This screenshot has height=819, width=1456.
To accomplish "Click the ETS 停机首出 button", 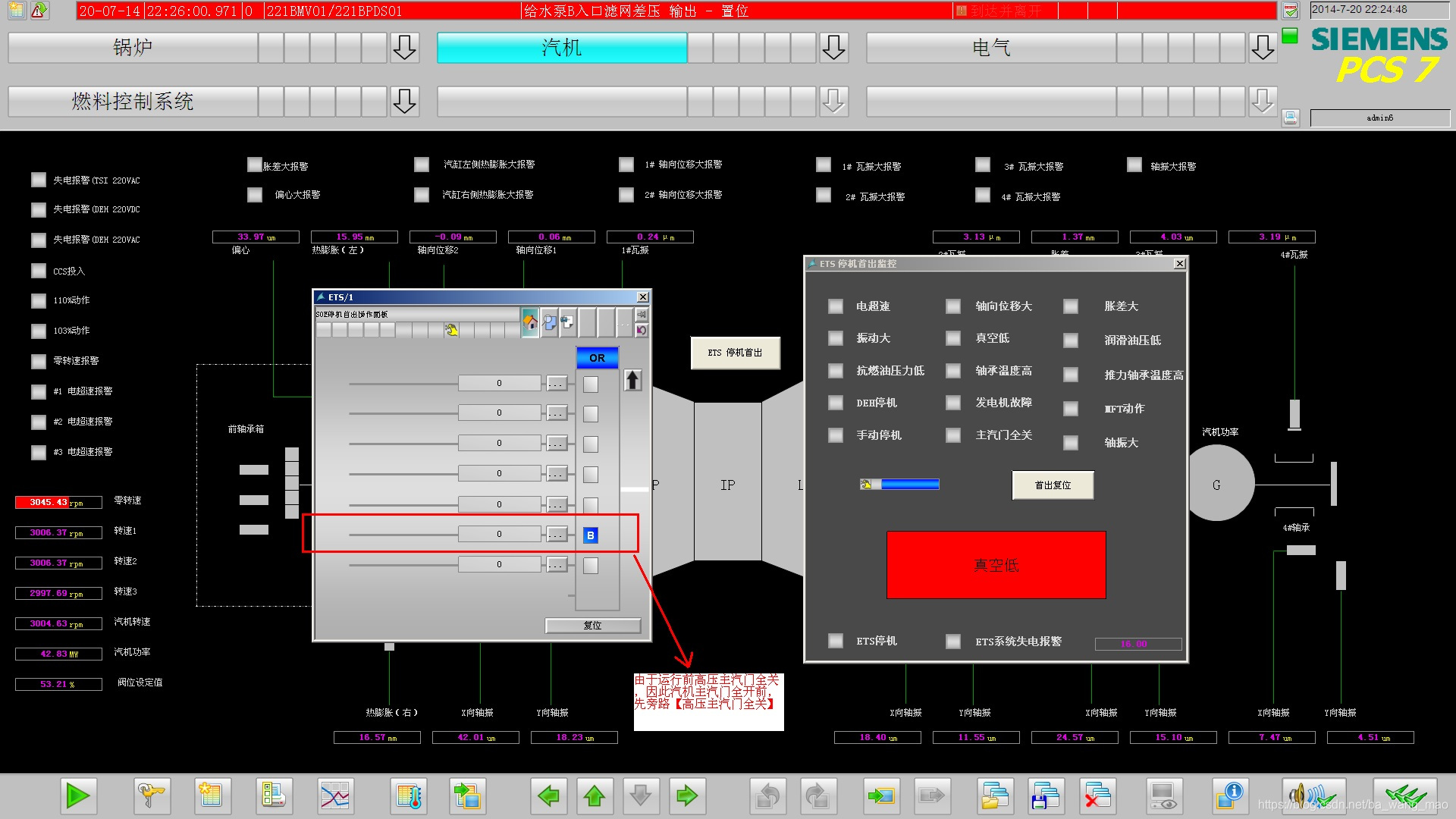I will pos(735,353).
